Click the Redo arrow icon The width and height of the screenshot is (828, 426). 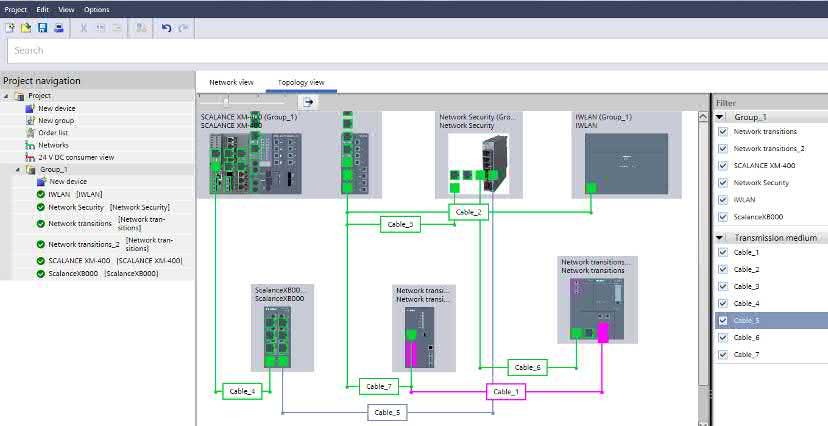point(183,28)
